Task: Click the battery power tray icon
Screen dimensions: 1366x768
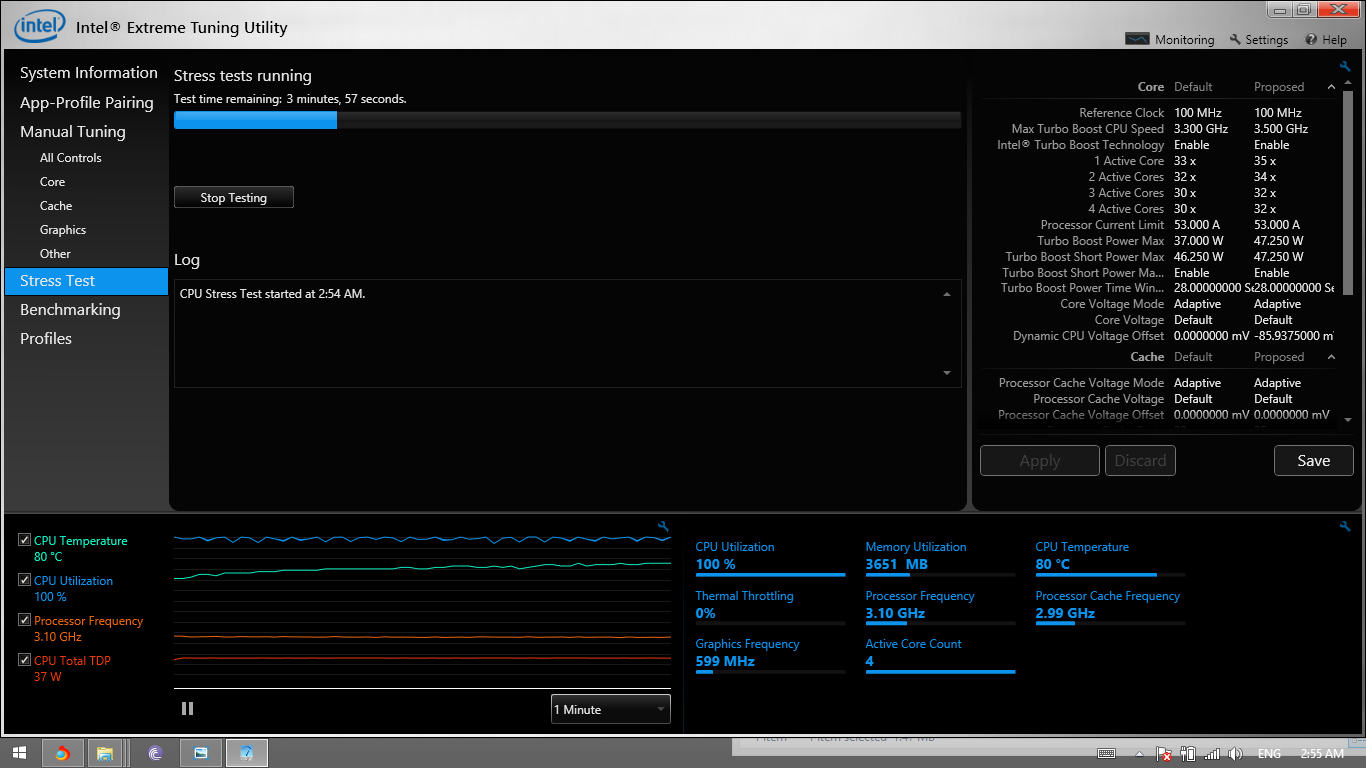Action: pos(1188,754)
